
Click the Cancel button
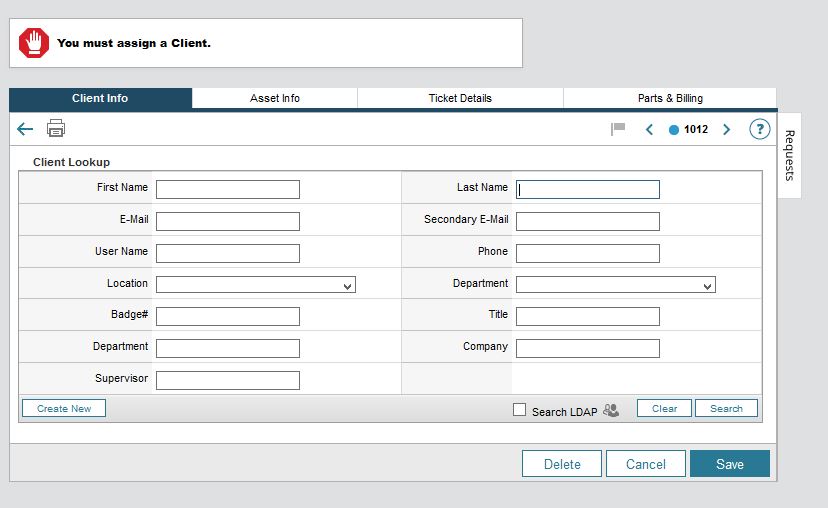[x=646, y=464]
